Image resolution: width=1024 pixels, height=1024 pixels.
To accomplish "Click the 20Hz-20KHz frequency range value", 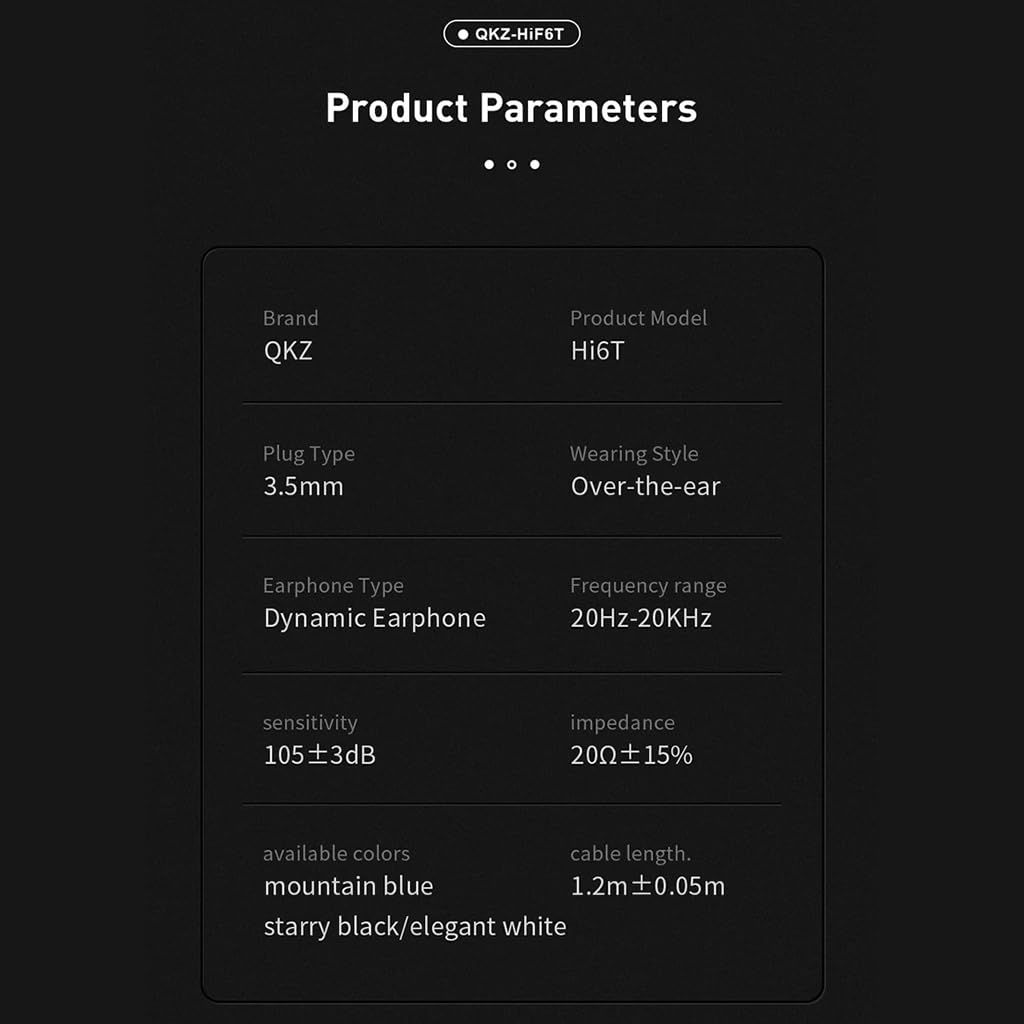I will 641,618.
